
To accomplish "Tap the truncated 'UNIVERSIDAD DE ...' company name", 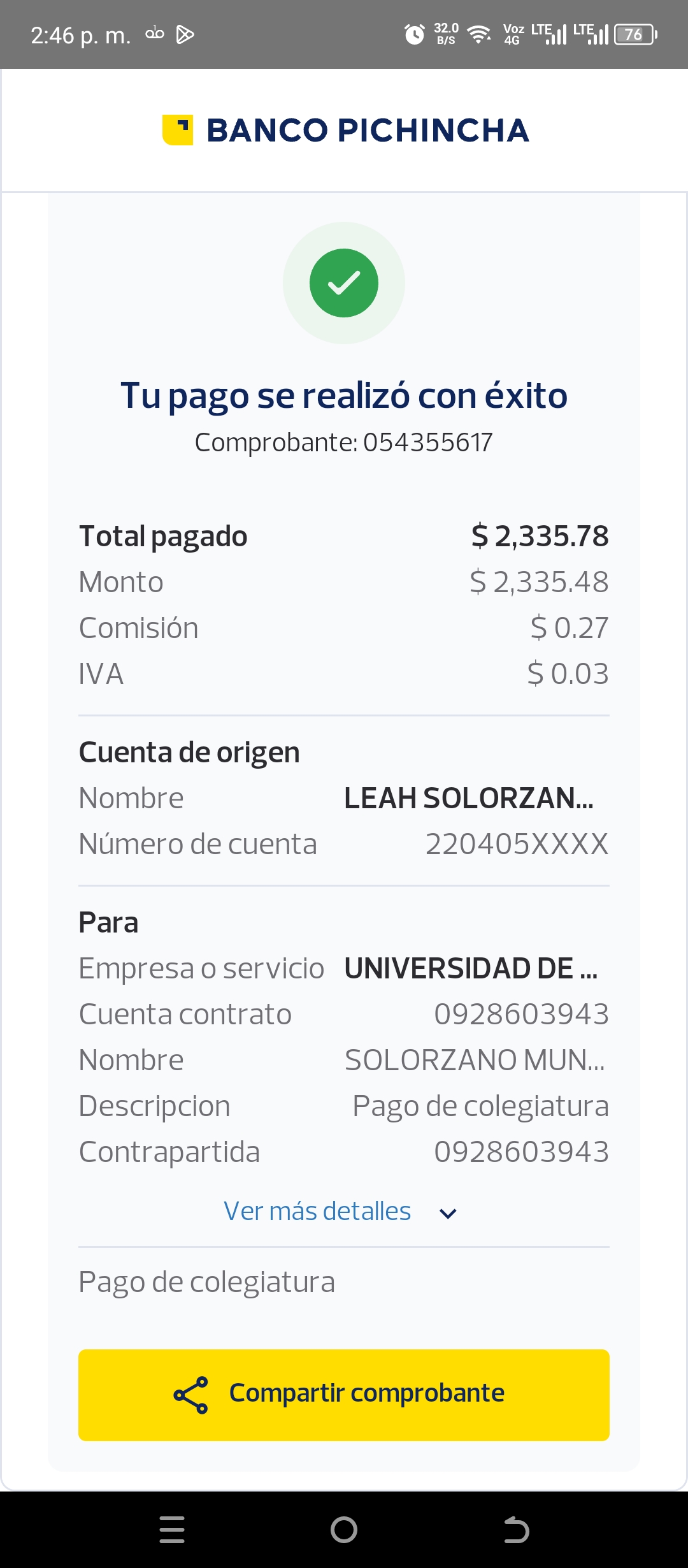I will pos(471,969).
